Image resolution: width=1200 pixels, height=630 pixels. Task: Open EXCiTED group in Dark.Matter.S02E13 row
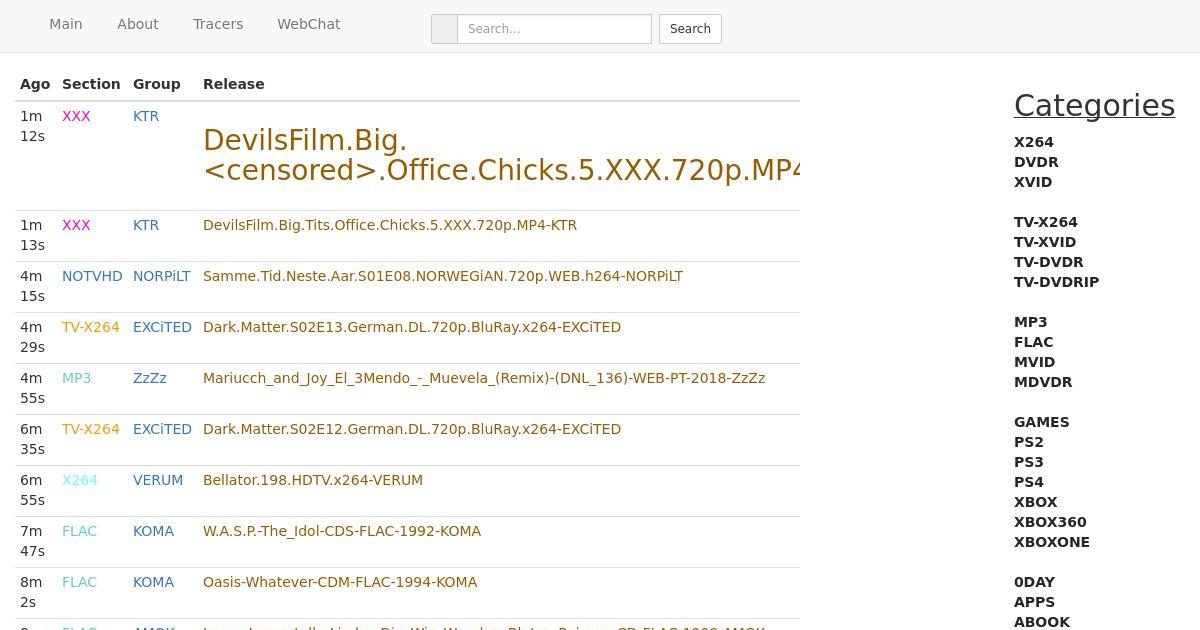point(162,327)
